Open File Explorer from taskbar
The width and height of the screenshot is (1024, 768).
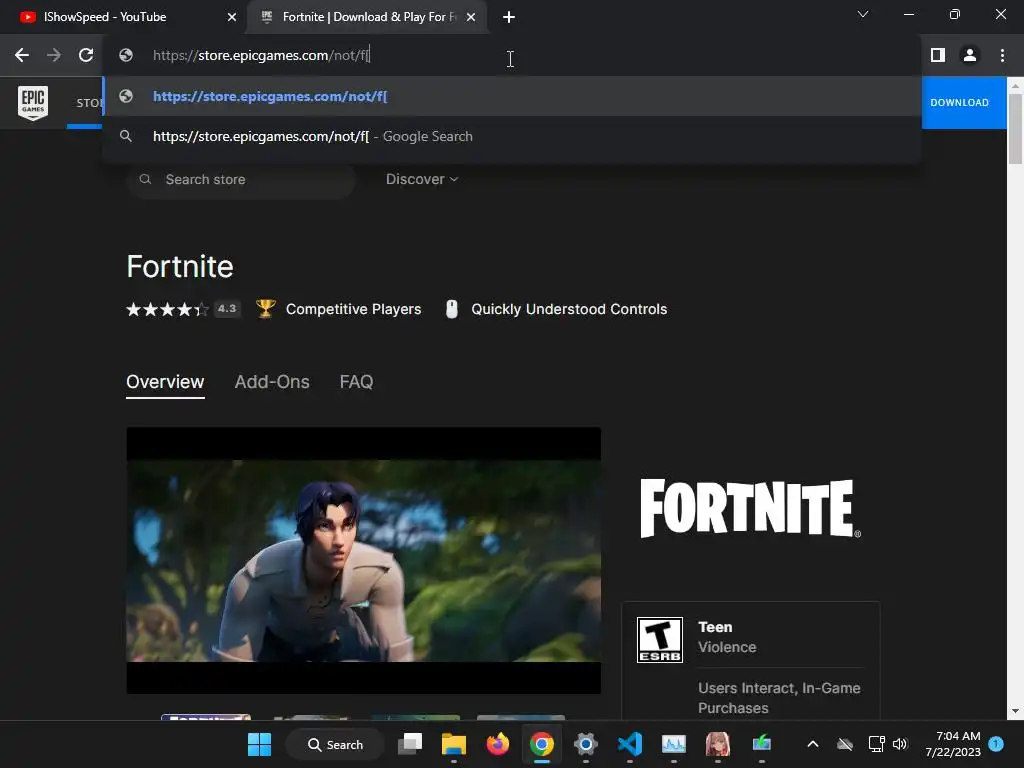454,744
